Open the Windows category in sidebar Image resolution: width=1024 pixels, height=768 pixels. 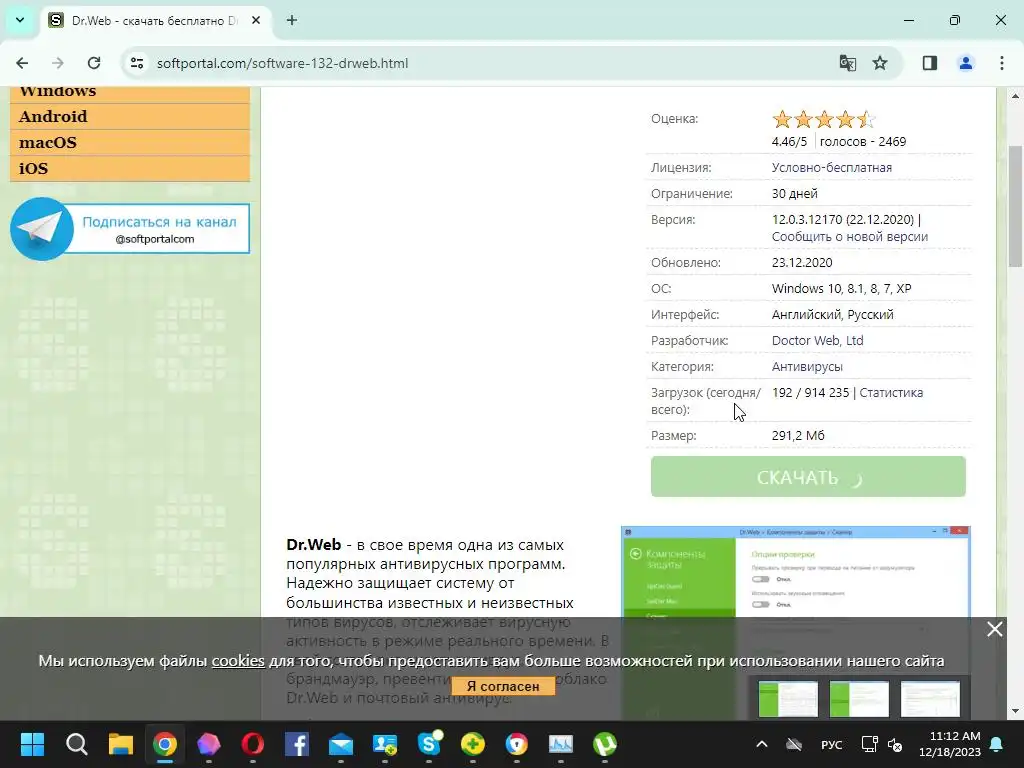click(x=130, y=95)
